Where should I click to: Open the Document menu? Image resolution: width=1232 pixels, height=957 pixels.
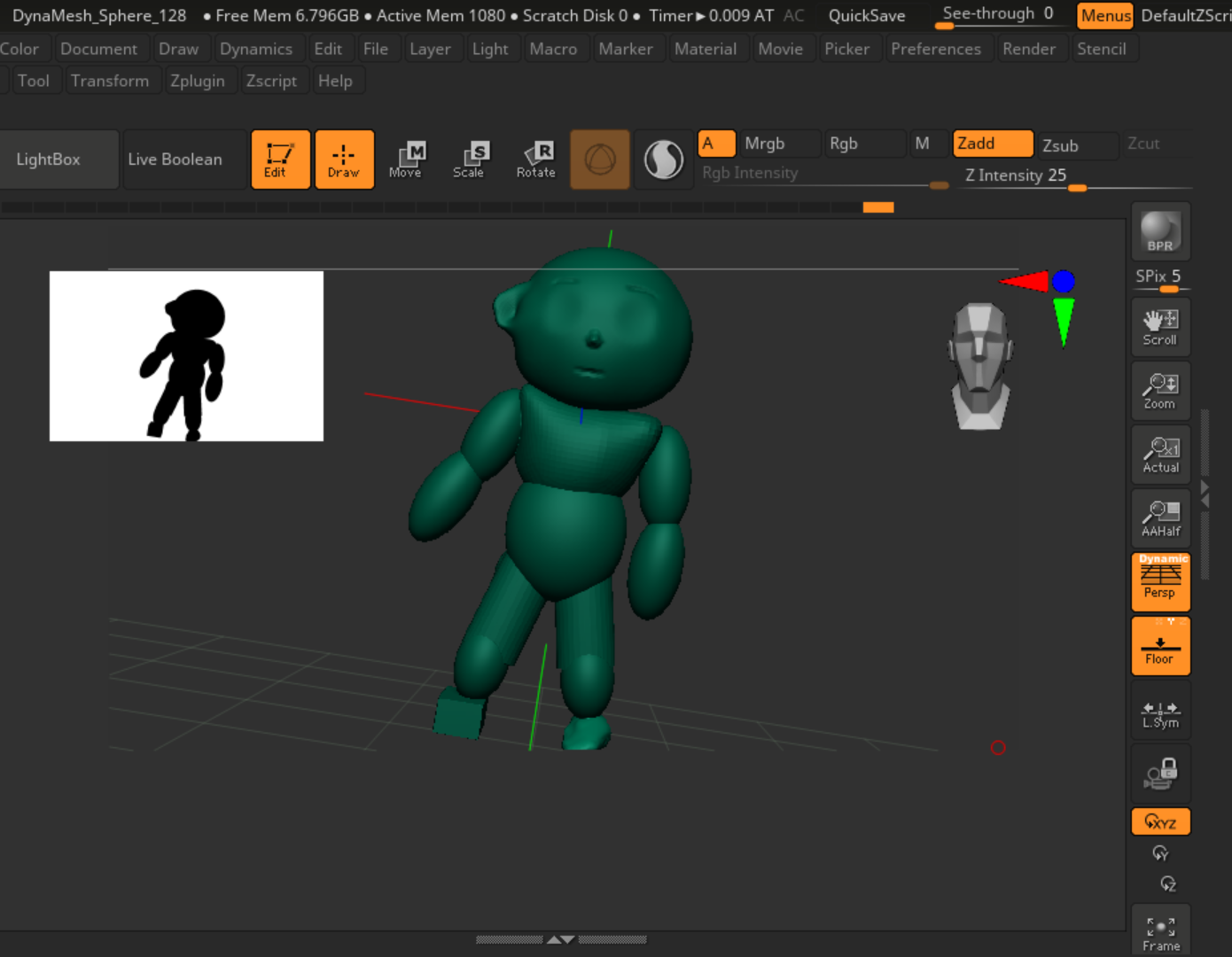pos(98,49)
